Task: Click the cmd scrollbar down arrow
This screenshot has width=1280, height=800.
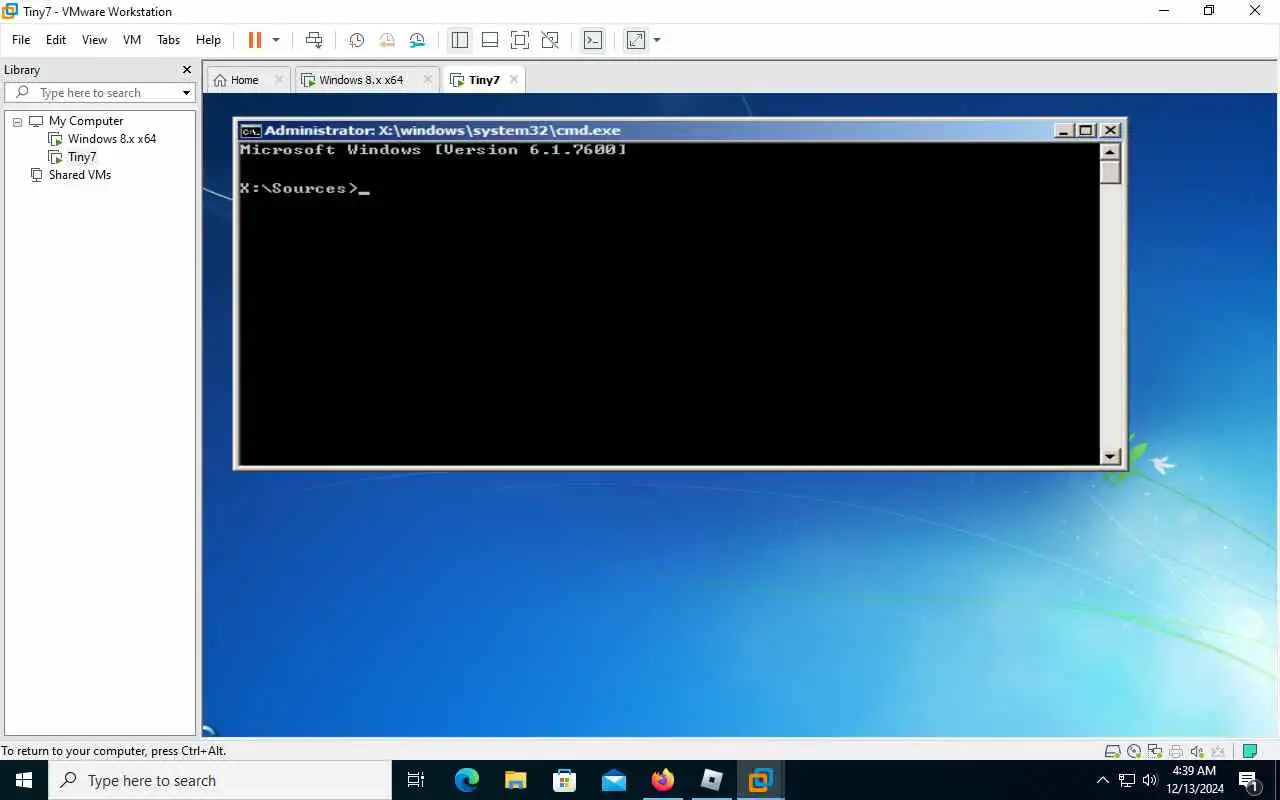Action: coord(1110,457)
